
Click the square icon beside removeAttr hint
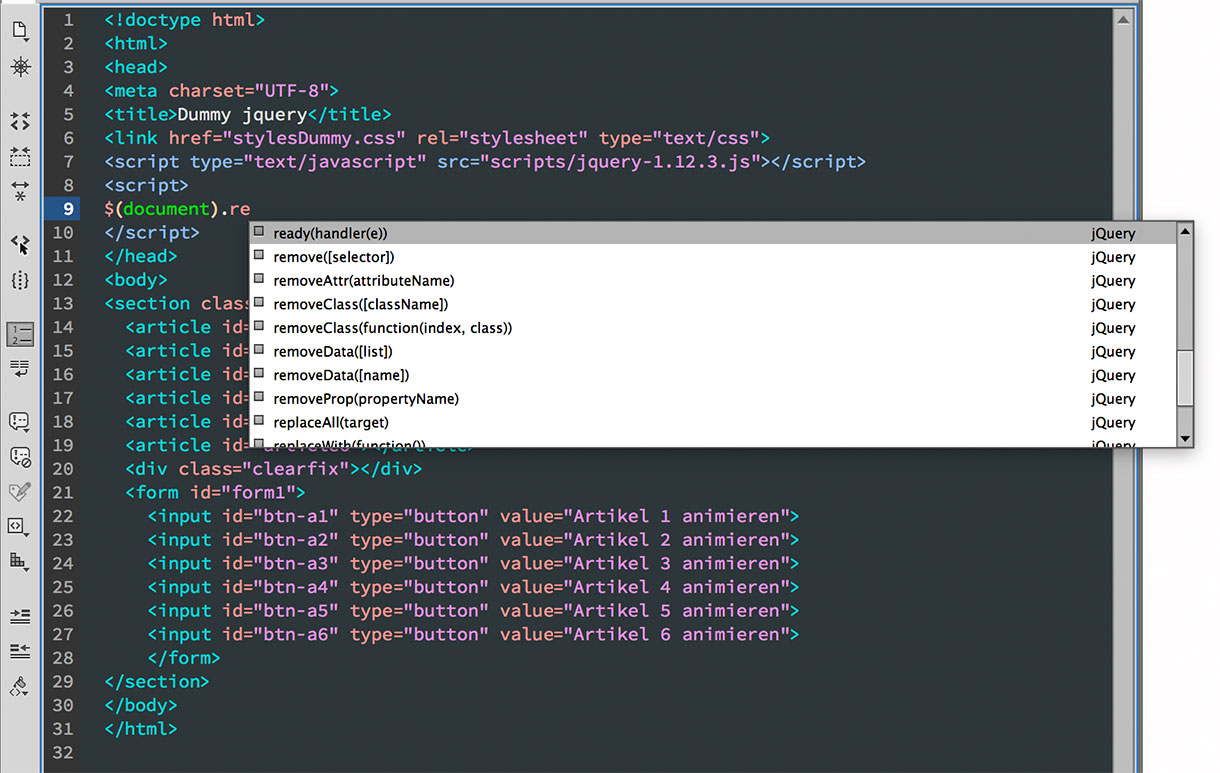[259, 279]
